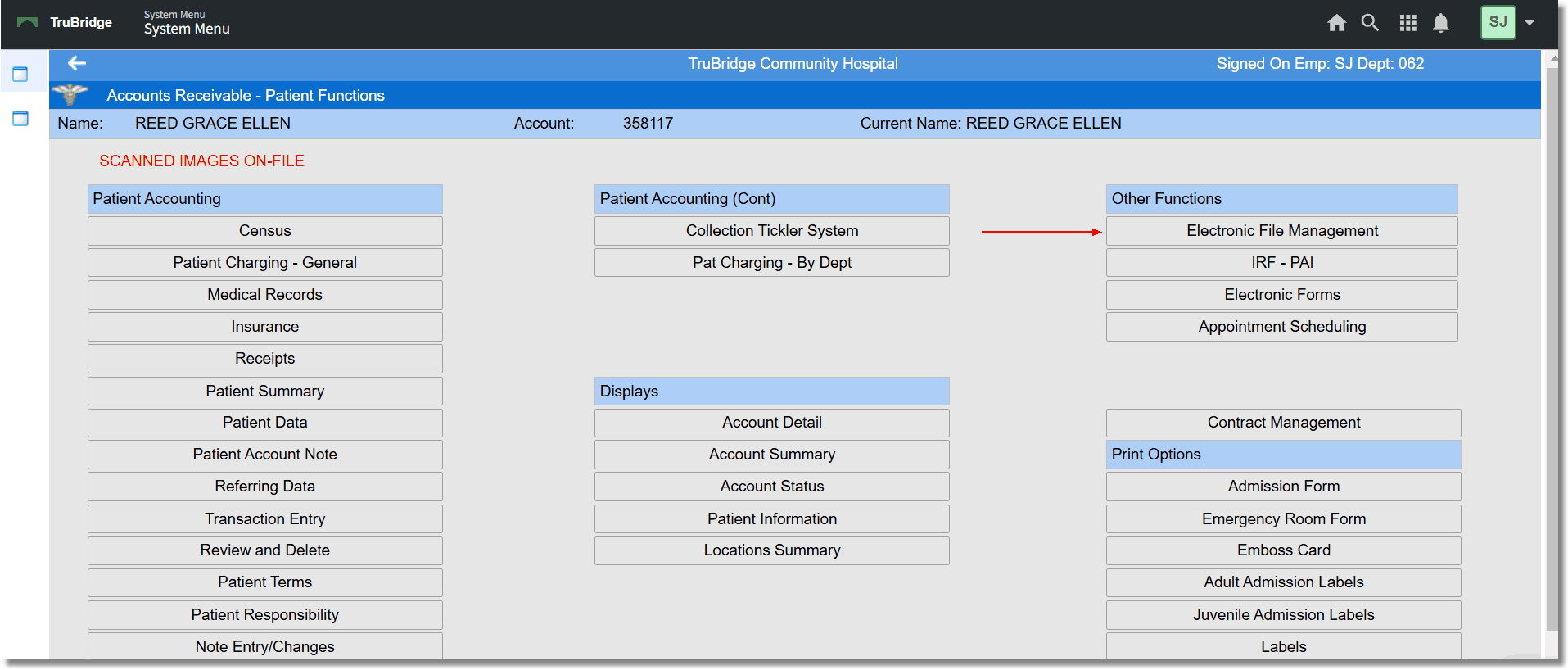Viewport: 1568px width, 670px height.
Task: Open the apps grid icon
Action: click(1408, 23)
